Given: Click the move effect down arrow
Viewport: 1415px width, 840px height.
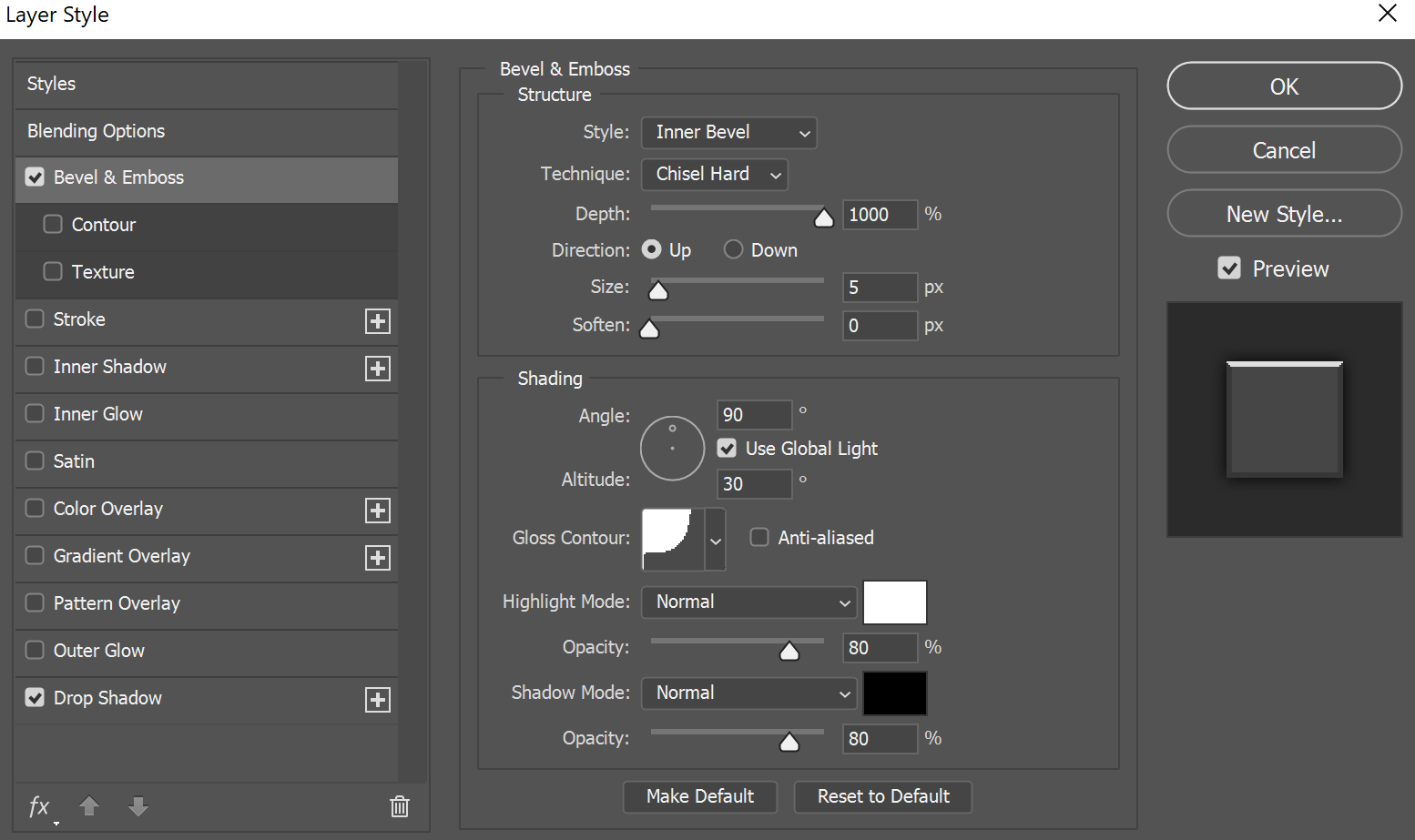Looking at the screenshot, I should click(138, 806).
